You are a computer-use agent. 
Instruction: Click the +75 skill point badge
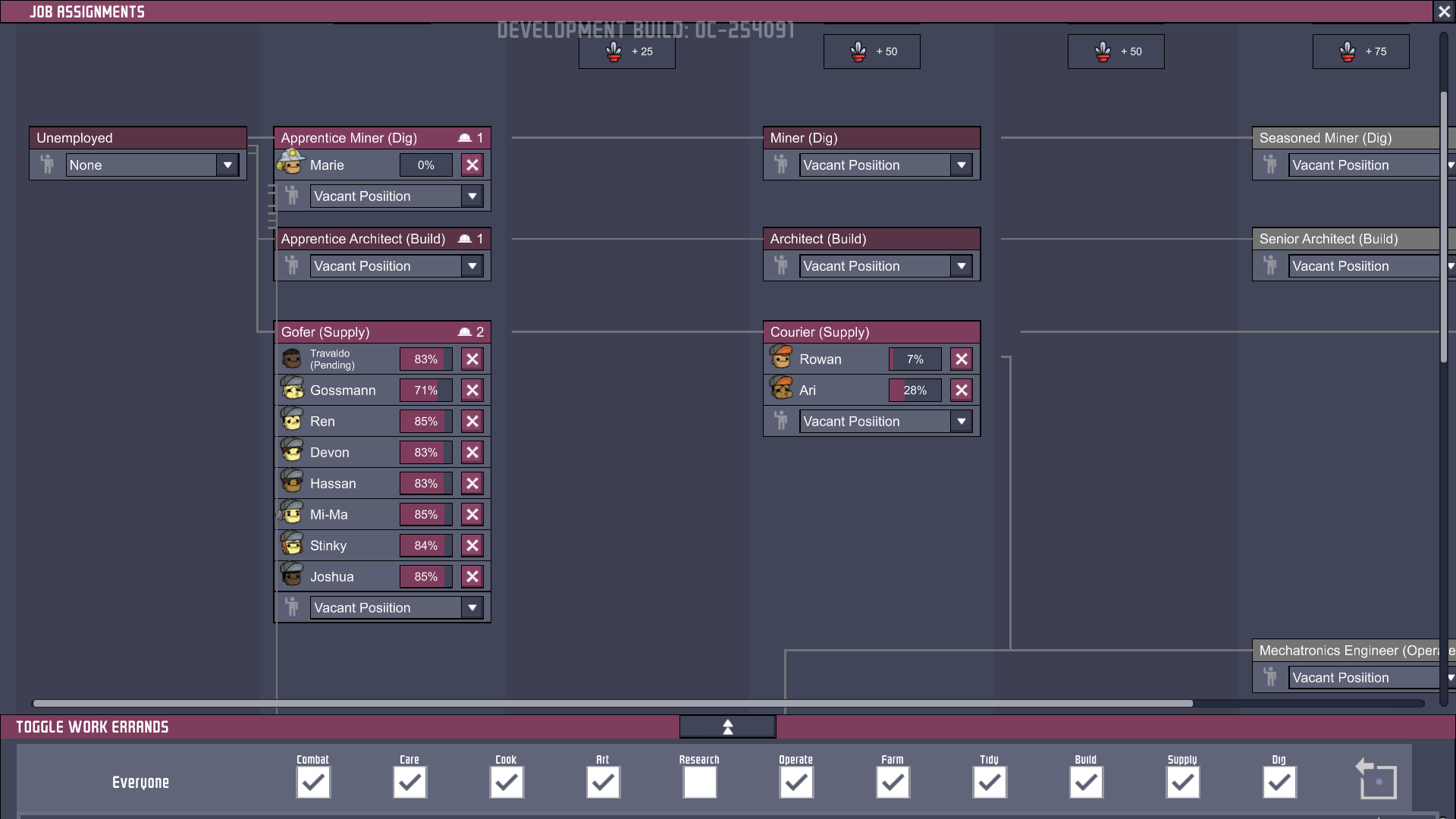(1360, 52)
